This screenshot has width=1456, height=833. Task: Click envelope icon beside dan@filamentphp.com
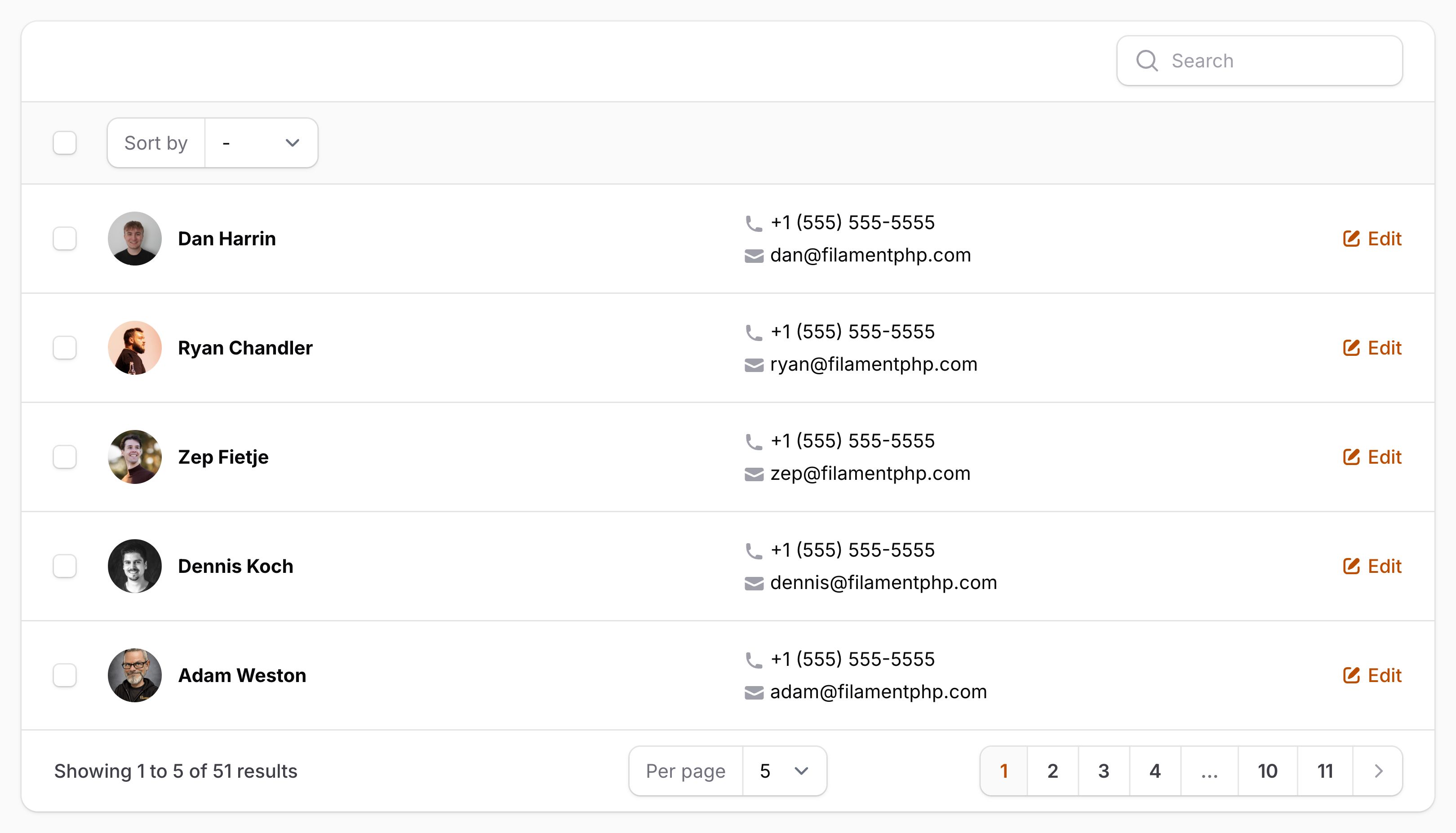(754, 256)
